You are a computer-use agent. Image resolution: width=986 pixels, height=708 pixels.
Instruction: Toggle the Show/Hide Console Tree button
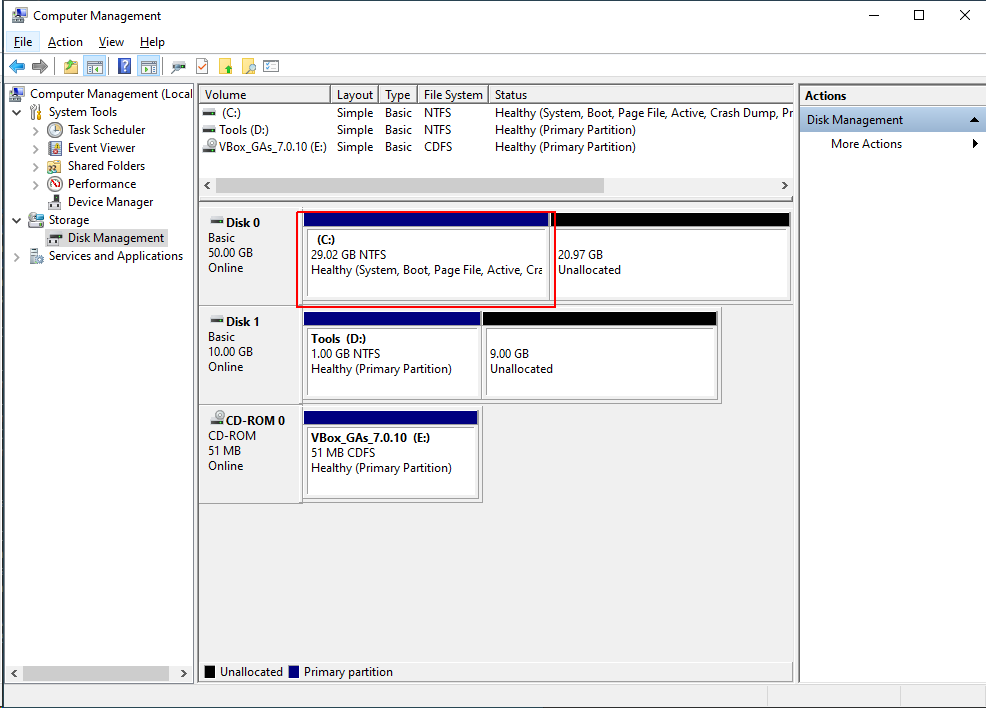(x=95, y=67)
